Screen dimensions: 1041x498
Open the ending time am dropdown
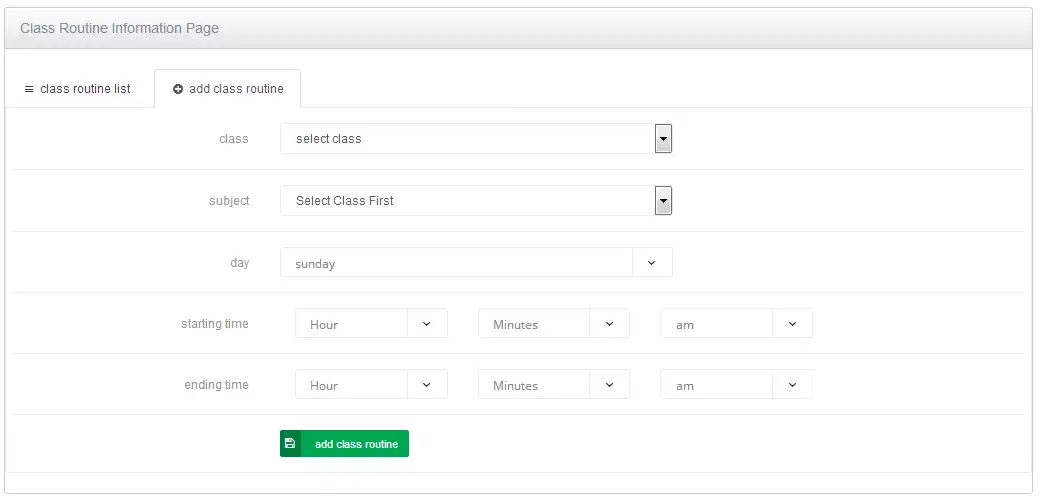point(736,384)
